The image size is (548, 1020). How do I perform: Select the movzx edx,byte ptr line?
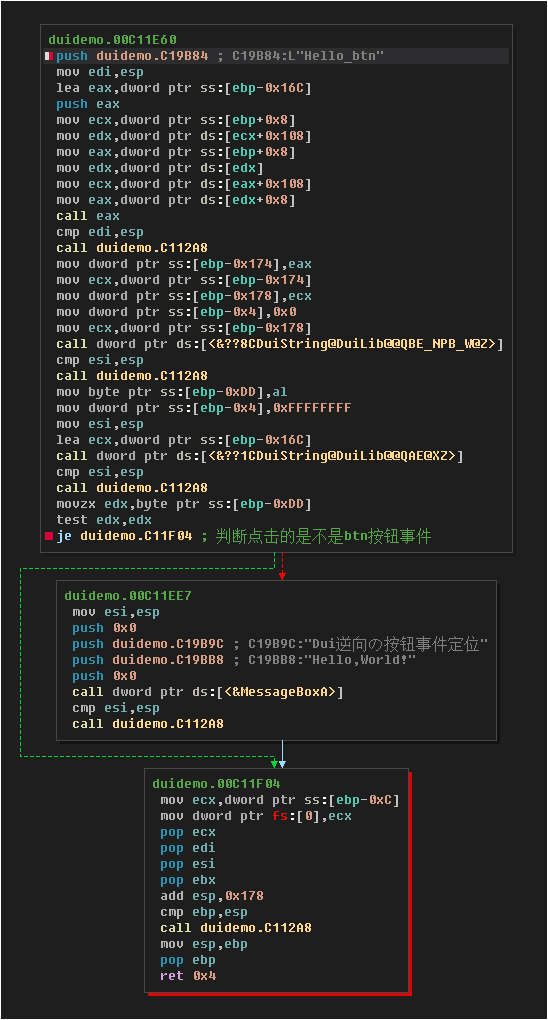184,504
